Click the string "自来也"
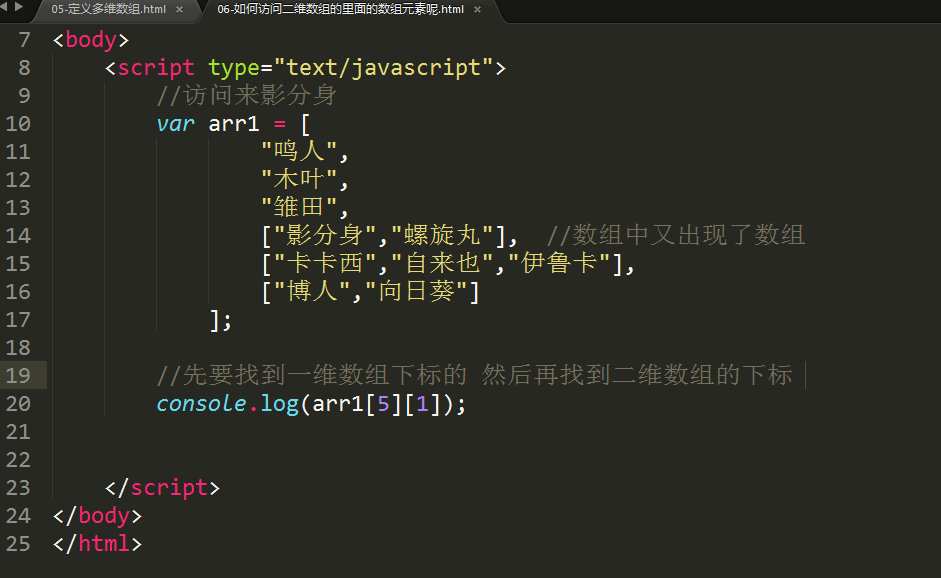 click(x=442, y=263)
